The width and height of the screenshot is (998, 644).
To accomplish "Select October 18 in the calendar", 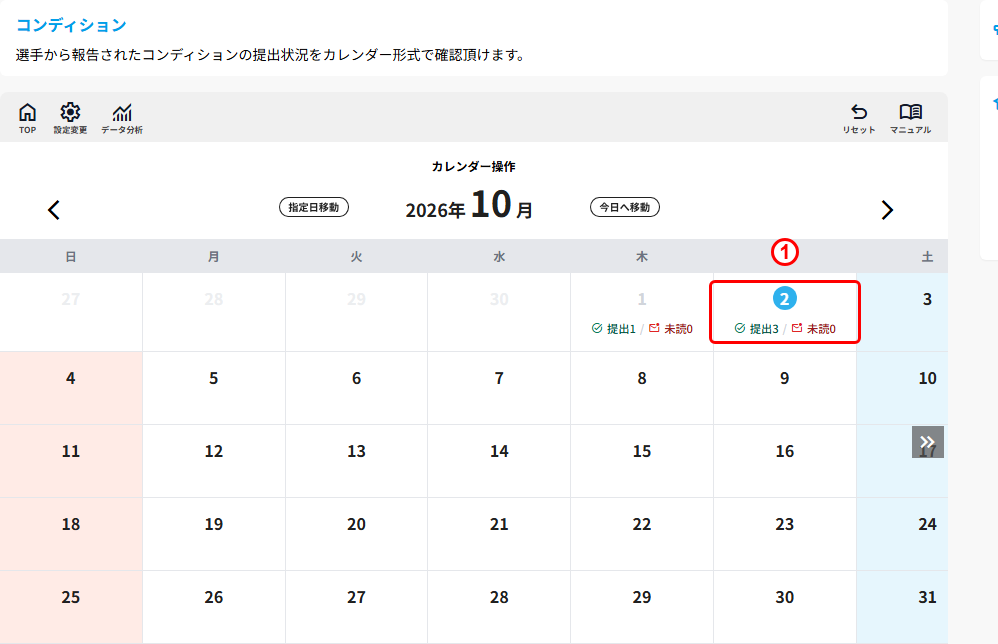I will [71, 524].
